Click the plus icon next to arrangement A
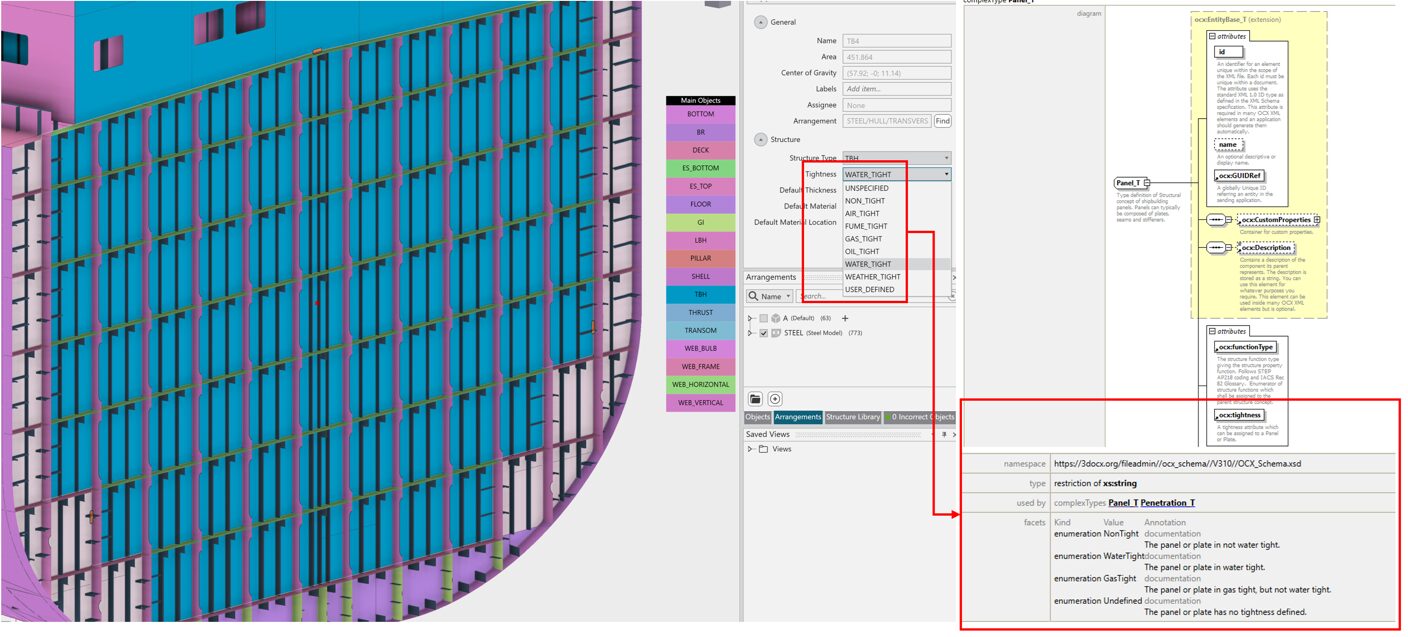The height and width of the screenshot is (637, 1408). coord(845,318)
